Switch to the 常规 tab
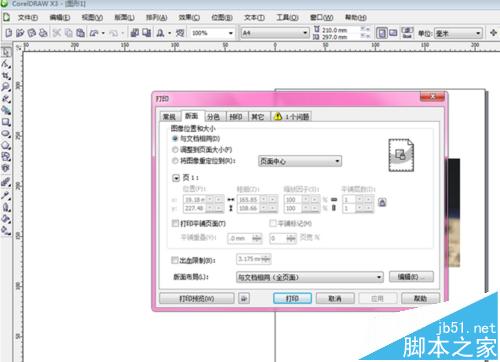 pyautogui.click(x=169, y=117)
